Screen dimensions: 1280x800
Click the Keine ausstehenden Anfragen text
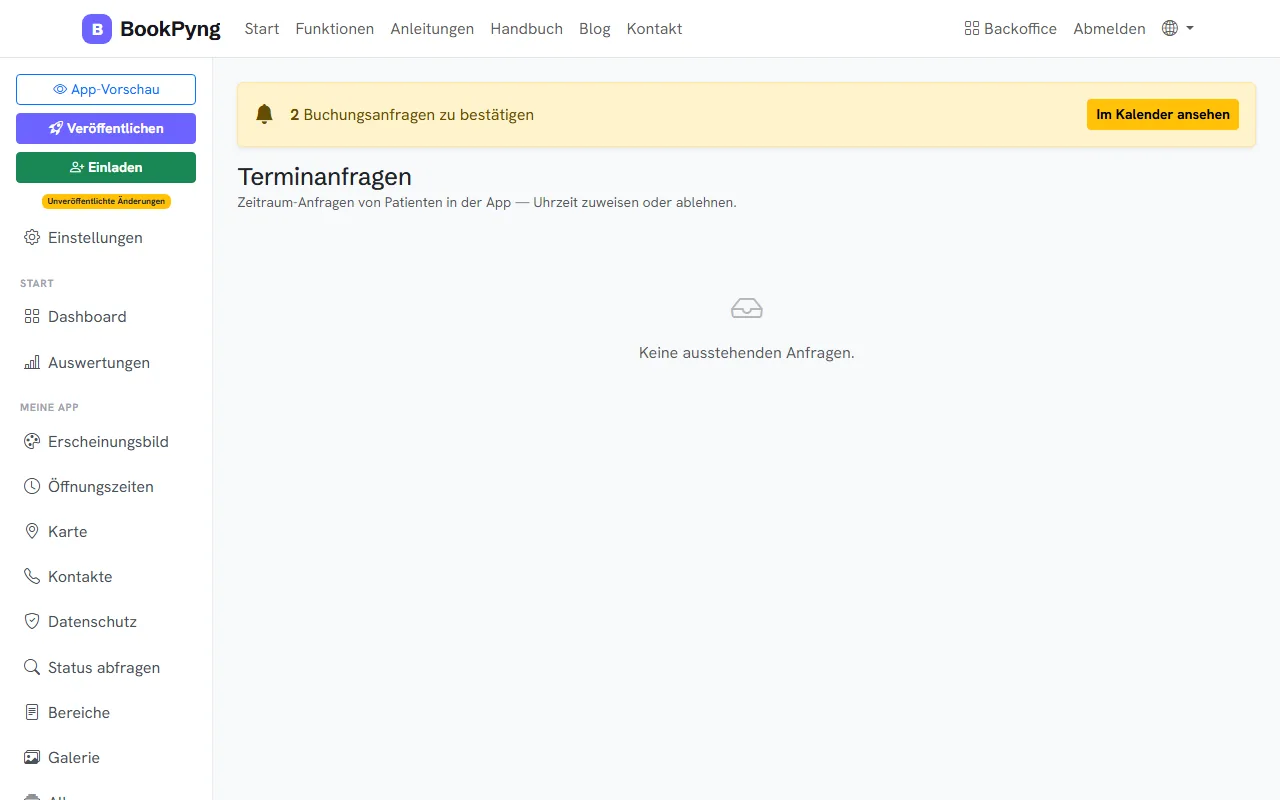(x=747, y=353)
